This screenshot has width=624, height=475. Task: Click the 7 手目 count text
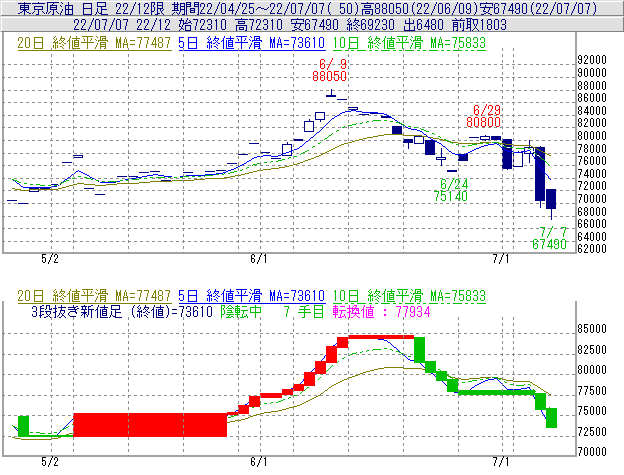[x=304, y=311]
